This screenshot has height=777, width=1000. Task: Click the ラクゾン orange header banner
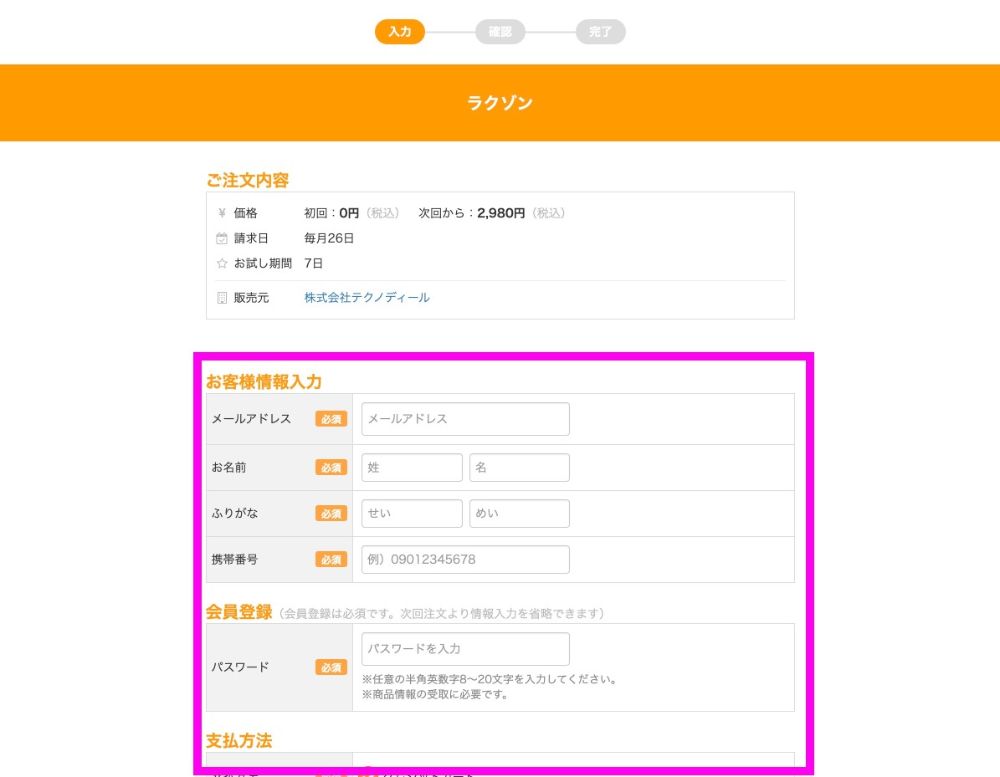[500, 103]
